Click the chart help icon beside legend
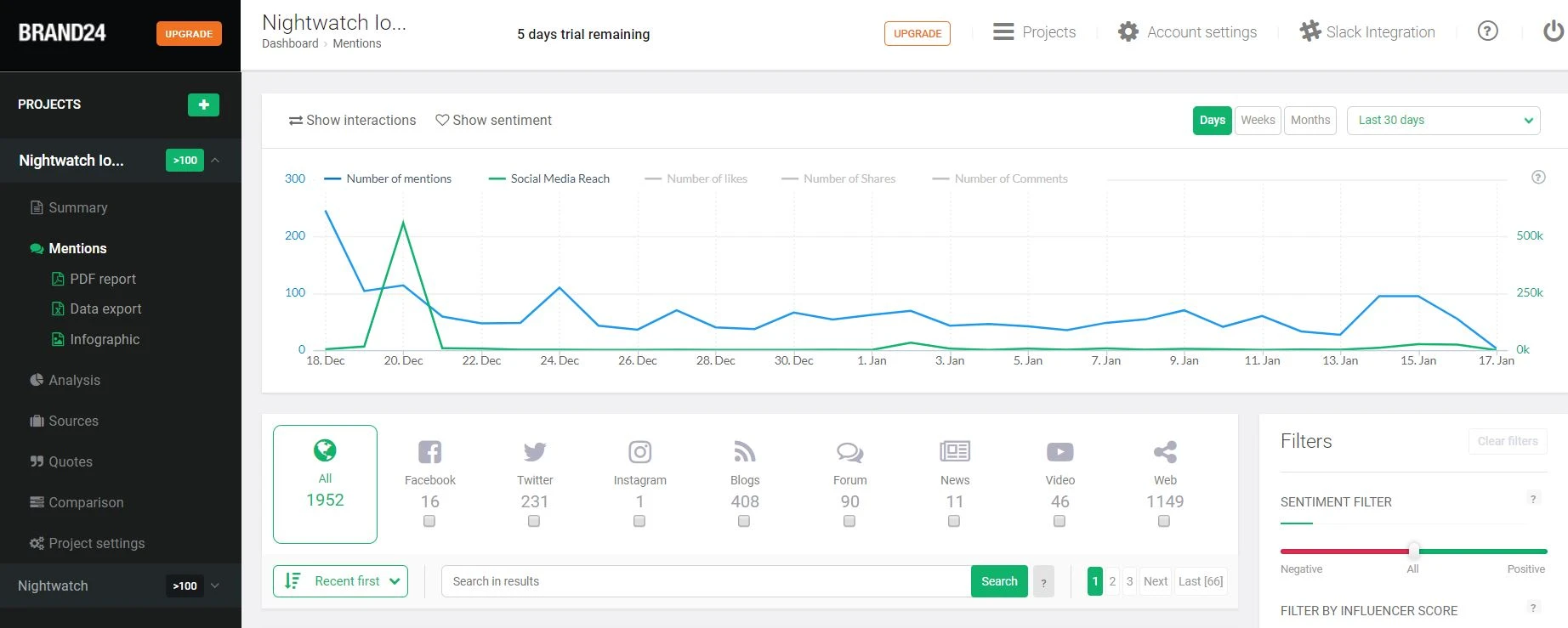Viewport: 1568px width, 628px height. [x=1537, y=178]
